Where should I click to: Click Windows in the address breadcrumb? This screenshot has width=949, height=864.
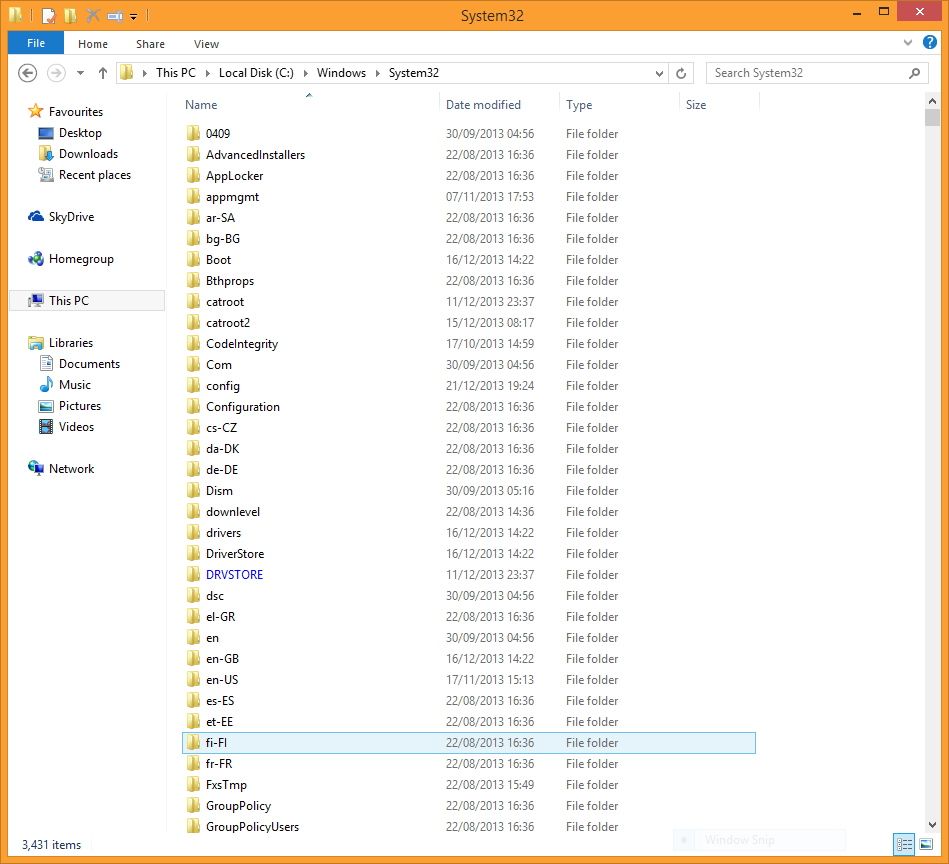pos(341,73)
